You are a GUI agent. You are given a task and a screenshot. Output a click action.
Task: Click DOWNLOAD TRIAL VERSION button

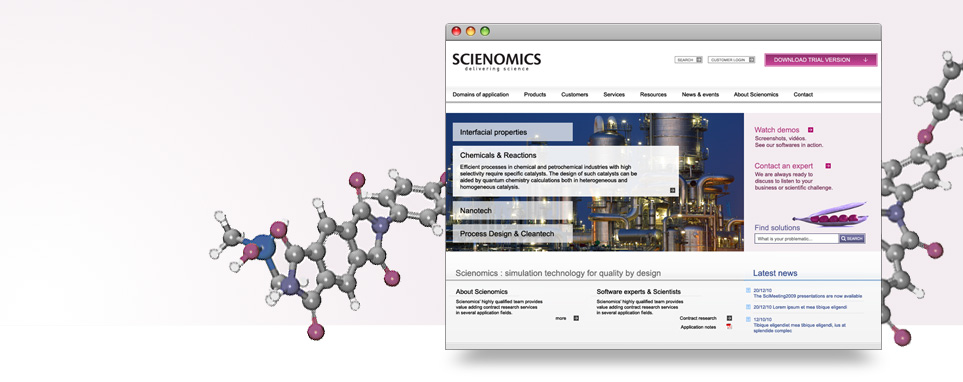pos(821,60)
